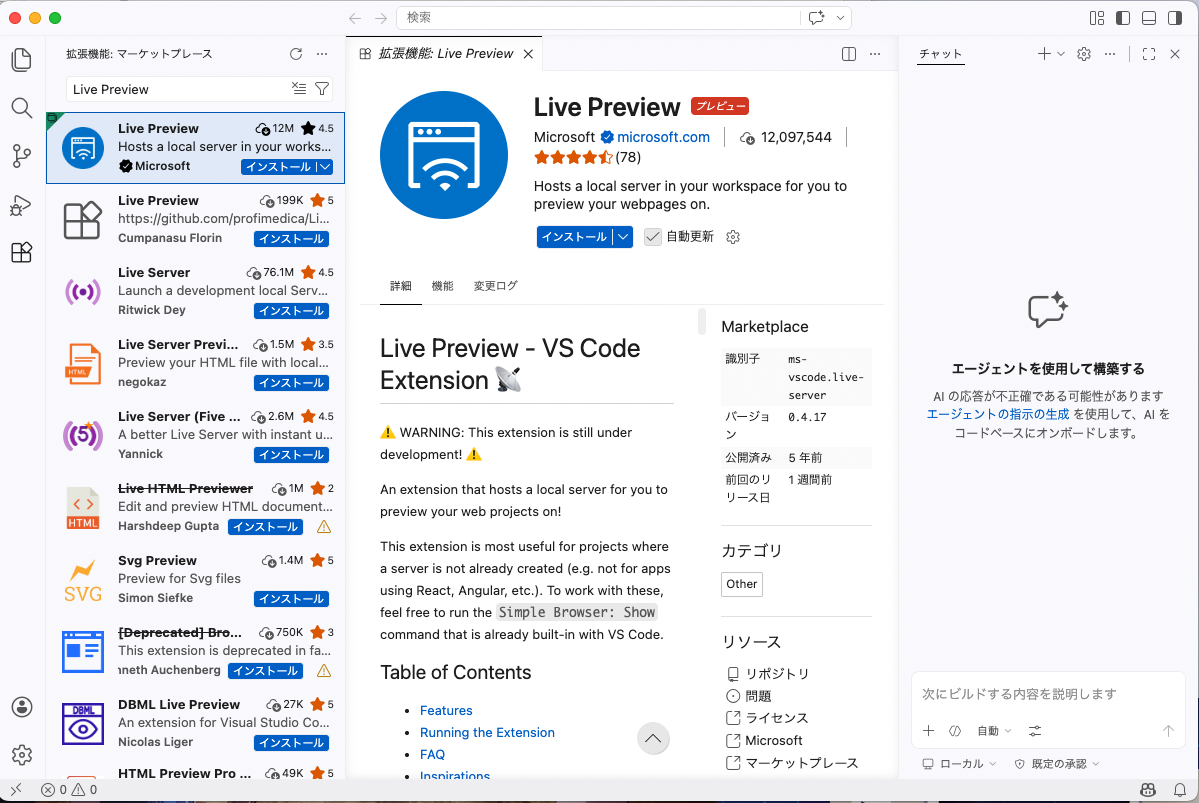Open install dropdown for Microsoft Live Preview row

(x=325, y=167)
